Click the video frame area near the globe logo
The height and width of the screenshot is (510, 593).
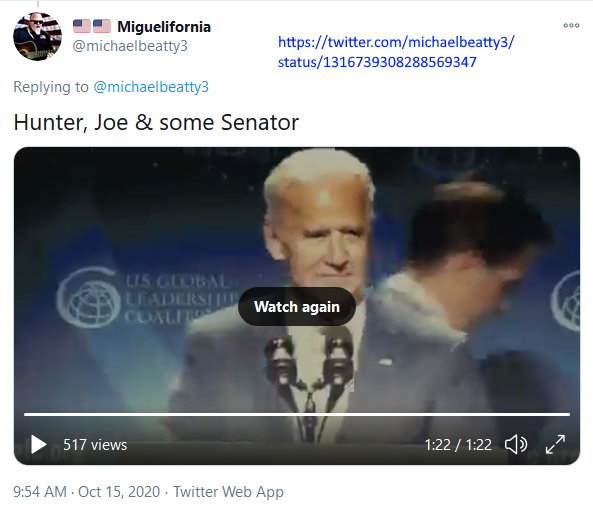coord(89,298)
